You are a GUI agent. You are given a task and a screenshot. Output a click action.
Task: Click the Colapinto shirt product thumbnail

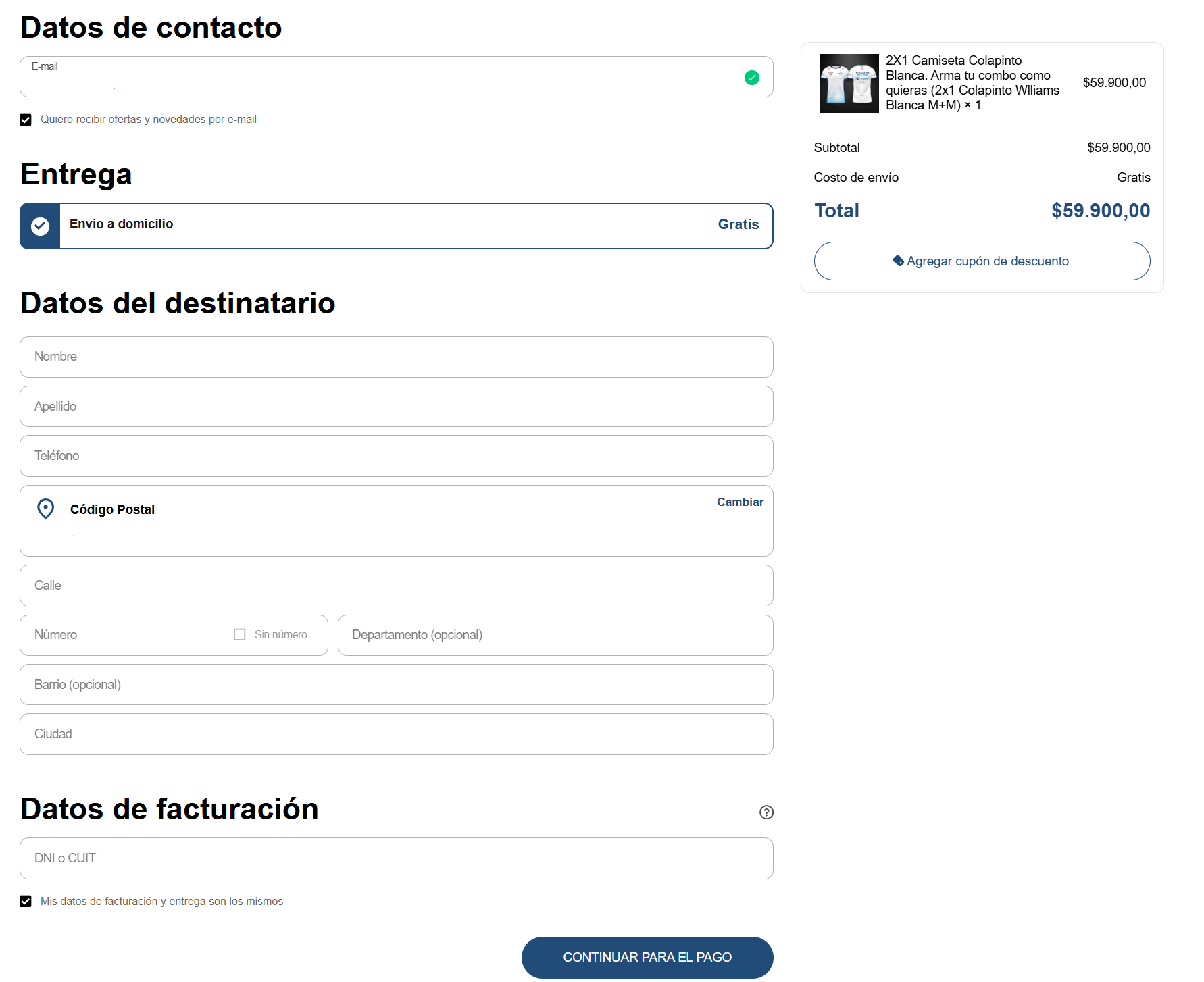pyautogui.click(x=849, y=83)
